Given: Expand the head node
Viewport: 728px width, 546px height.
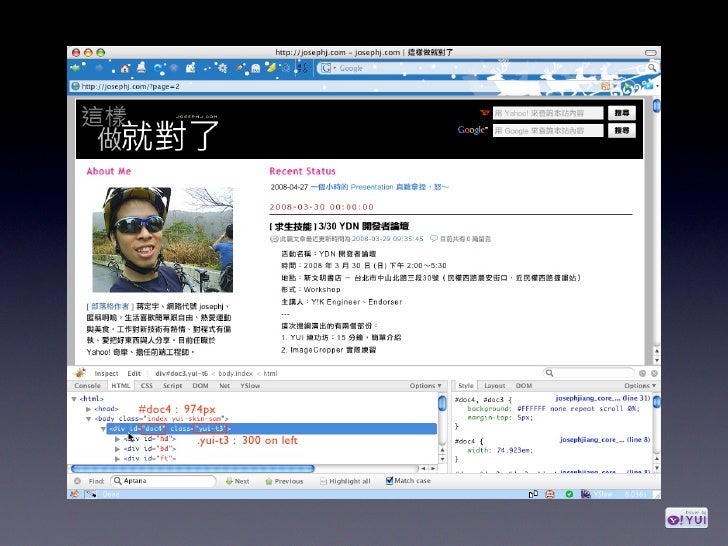Looking at the screenshot, I should pyautogui.click(x=88, y=409).
